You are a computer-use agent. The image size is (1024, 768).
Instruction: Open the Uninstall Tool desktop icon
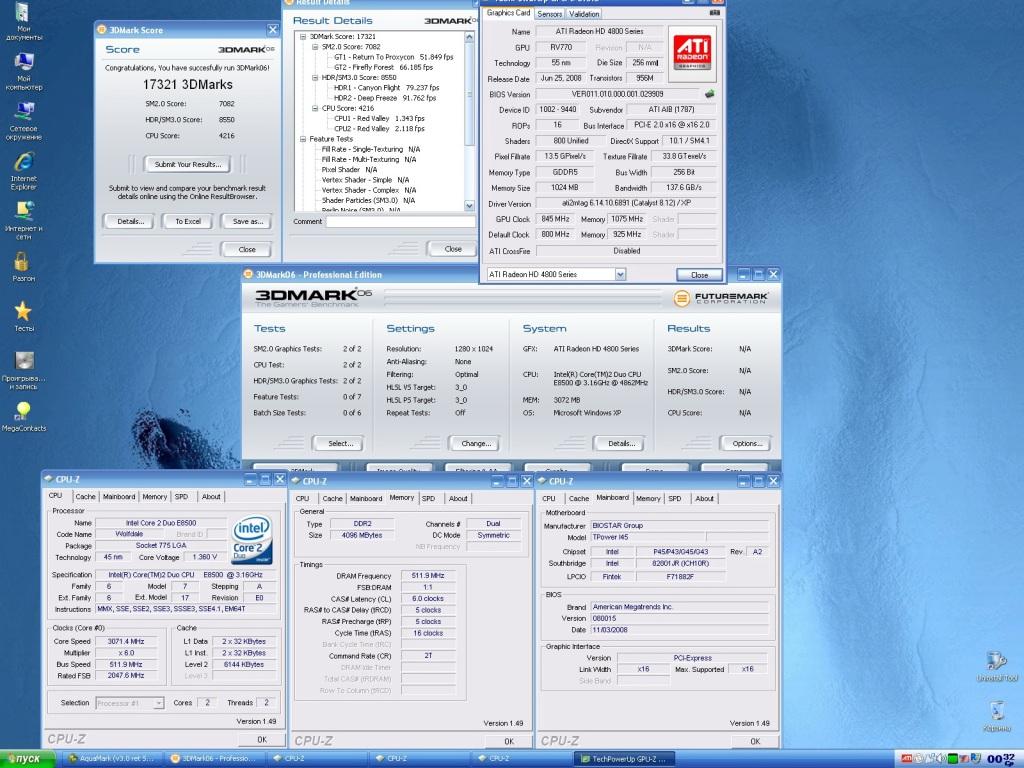pyautogui.click(x=997, y=666)
